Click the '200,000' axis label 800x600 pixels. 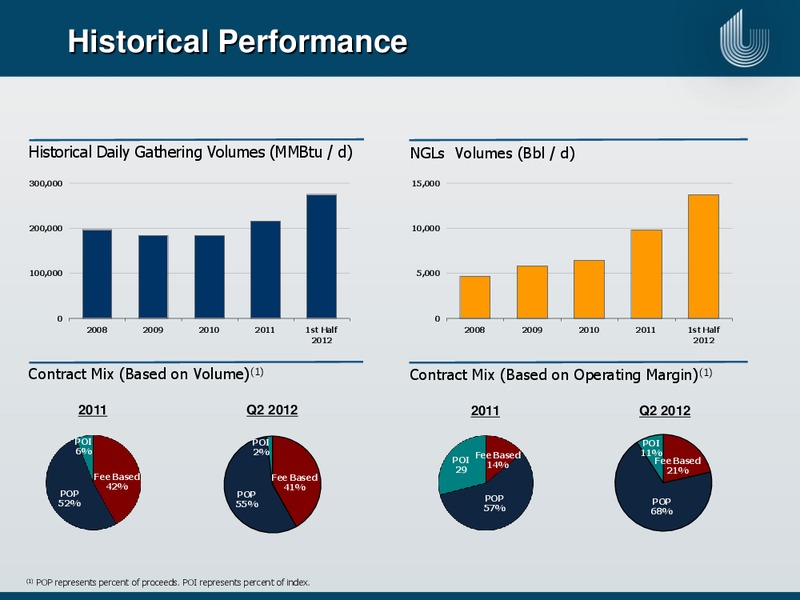pyautogui.click(x=46, y=229)
